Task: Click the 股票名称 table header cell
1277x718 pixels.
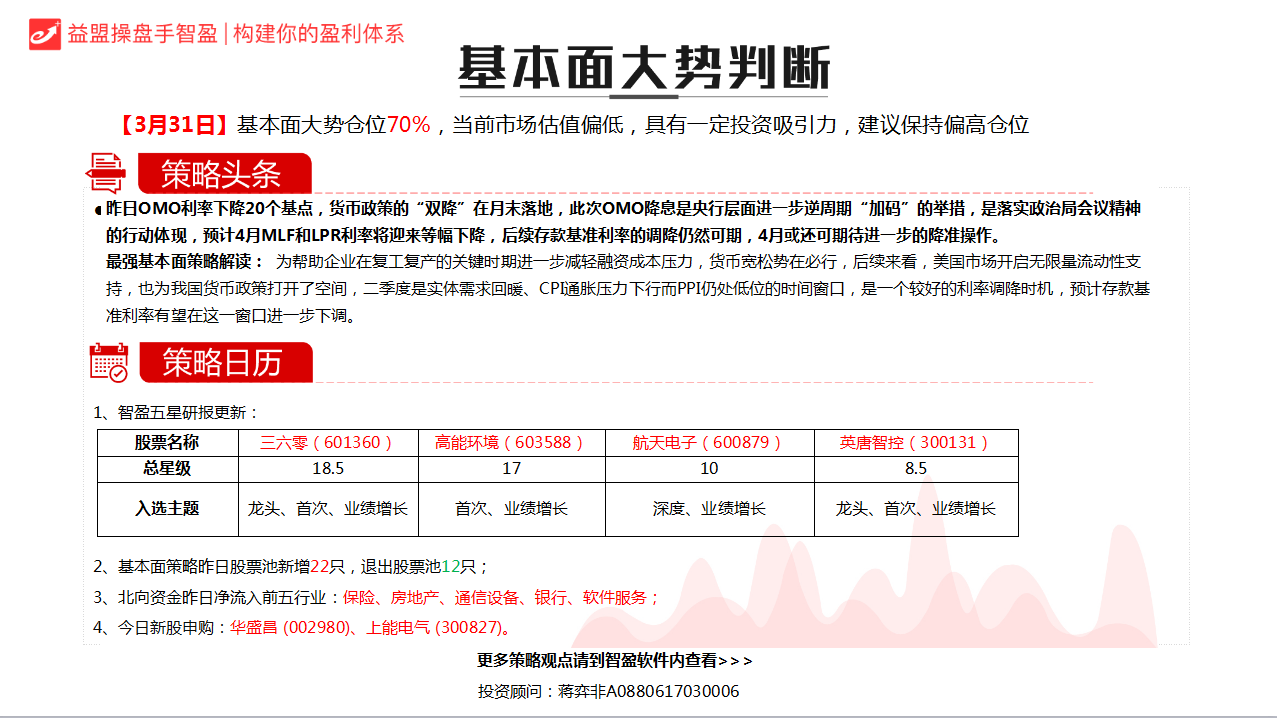Action: 166,442
